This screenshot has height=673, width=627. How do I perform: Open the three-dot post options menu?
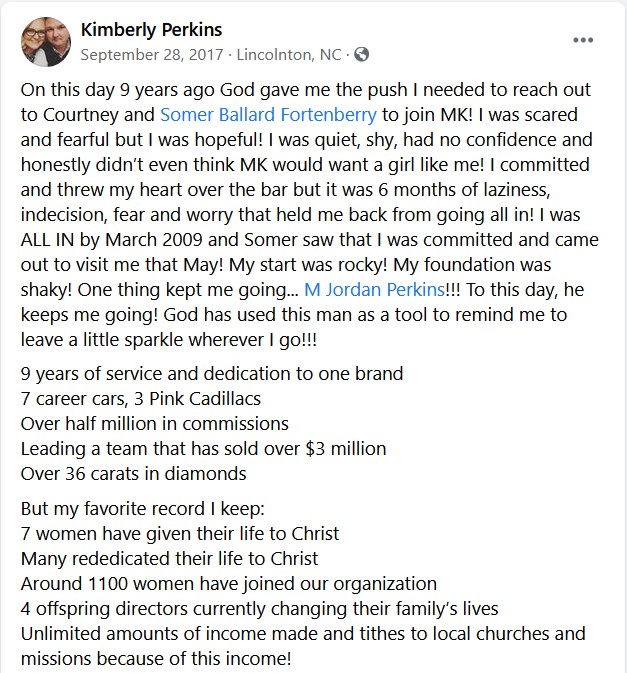[x=583, y=40]
